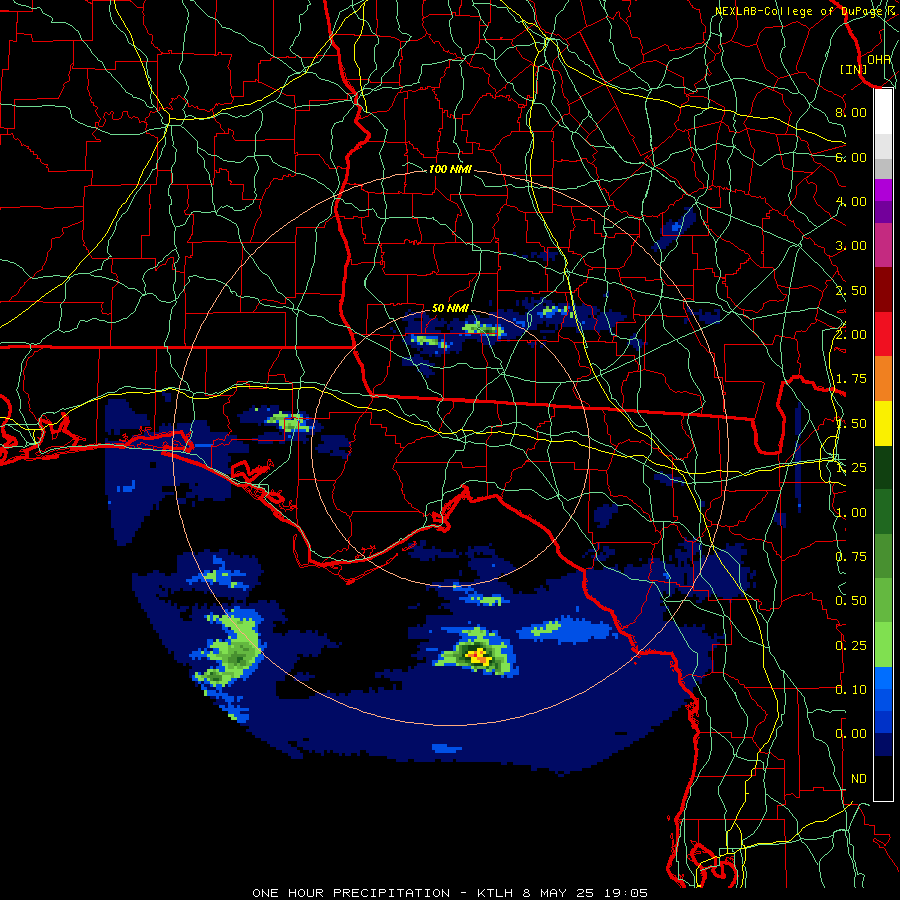Select the dark purple swatch in the legend
This screenshot has height=900, width=900.
pyautogui.click(x=883, y=212)
